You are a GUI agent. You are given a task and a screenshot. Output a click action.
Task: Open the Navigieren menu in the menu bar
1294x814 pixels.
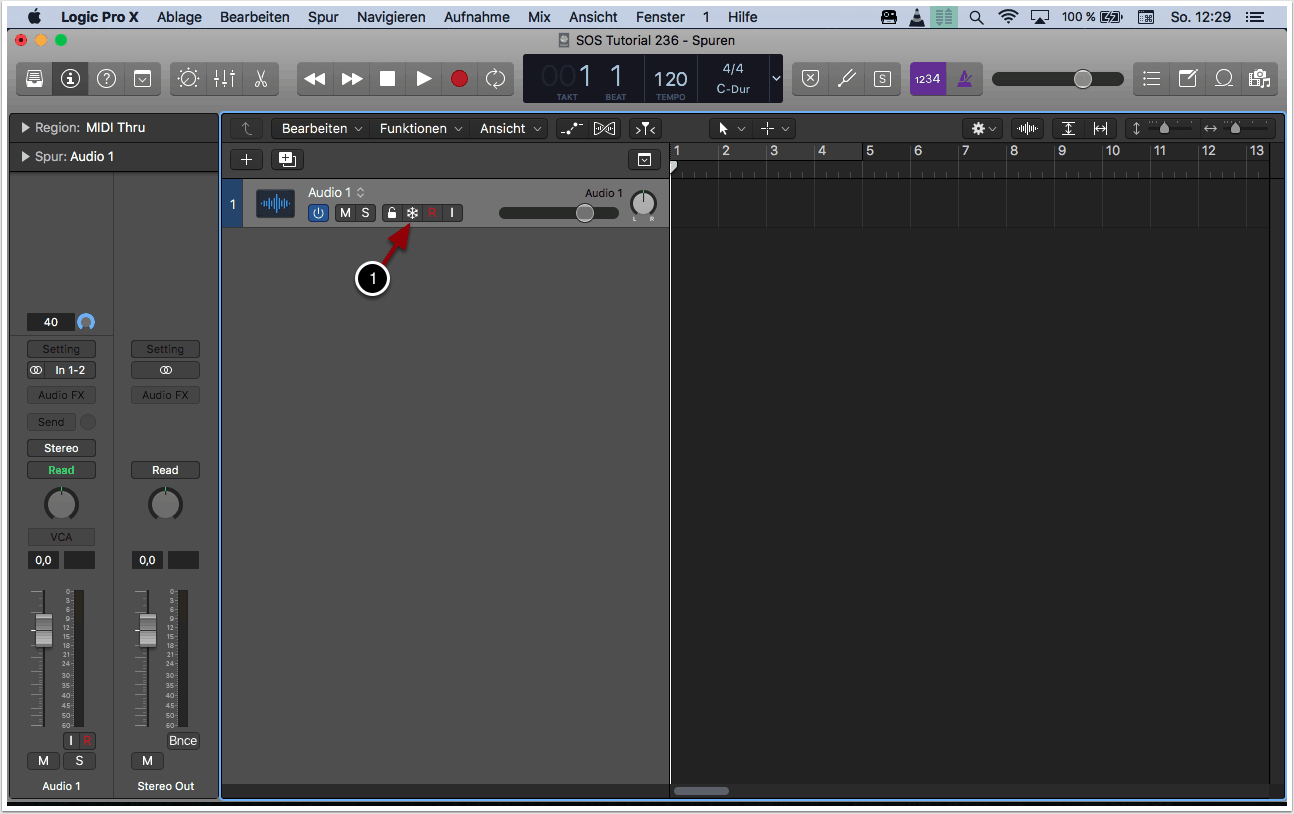[x=391, y=17]
